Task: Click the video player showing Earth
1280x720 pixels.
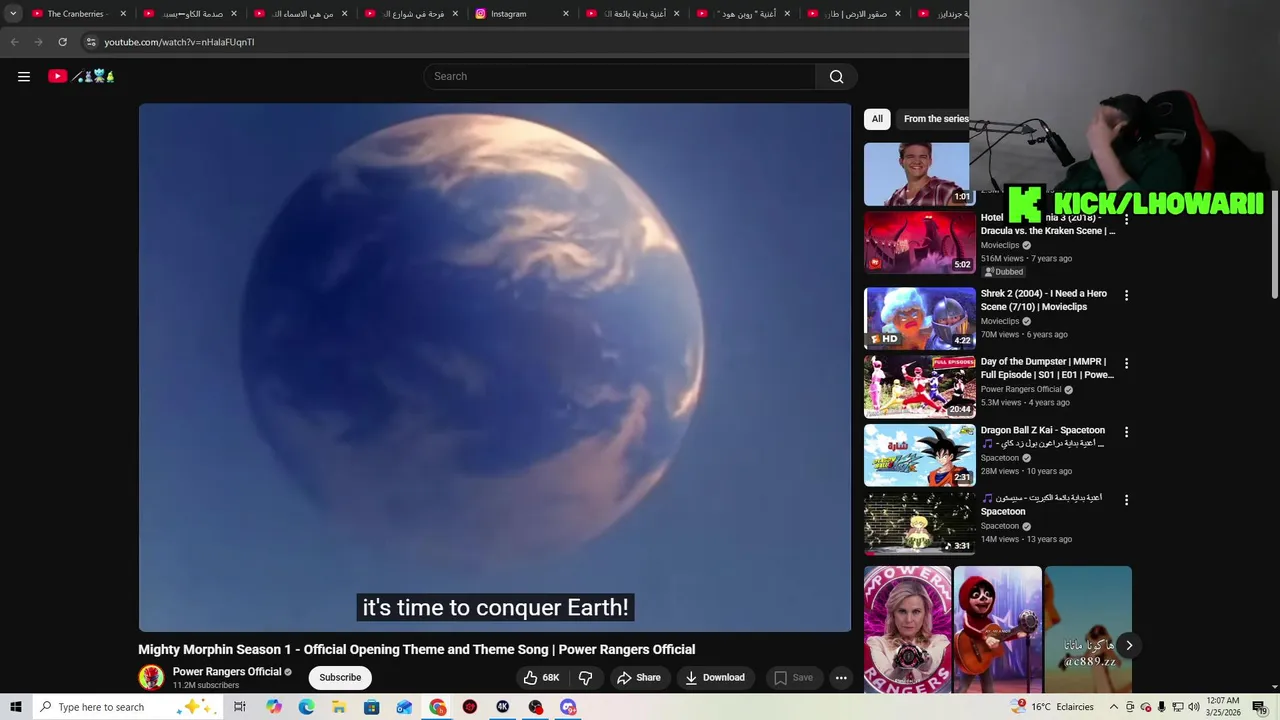Action: (495, 367)
